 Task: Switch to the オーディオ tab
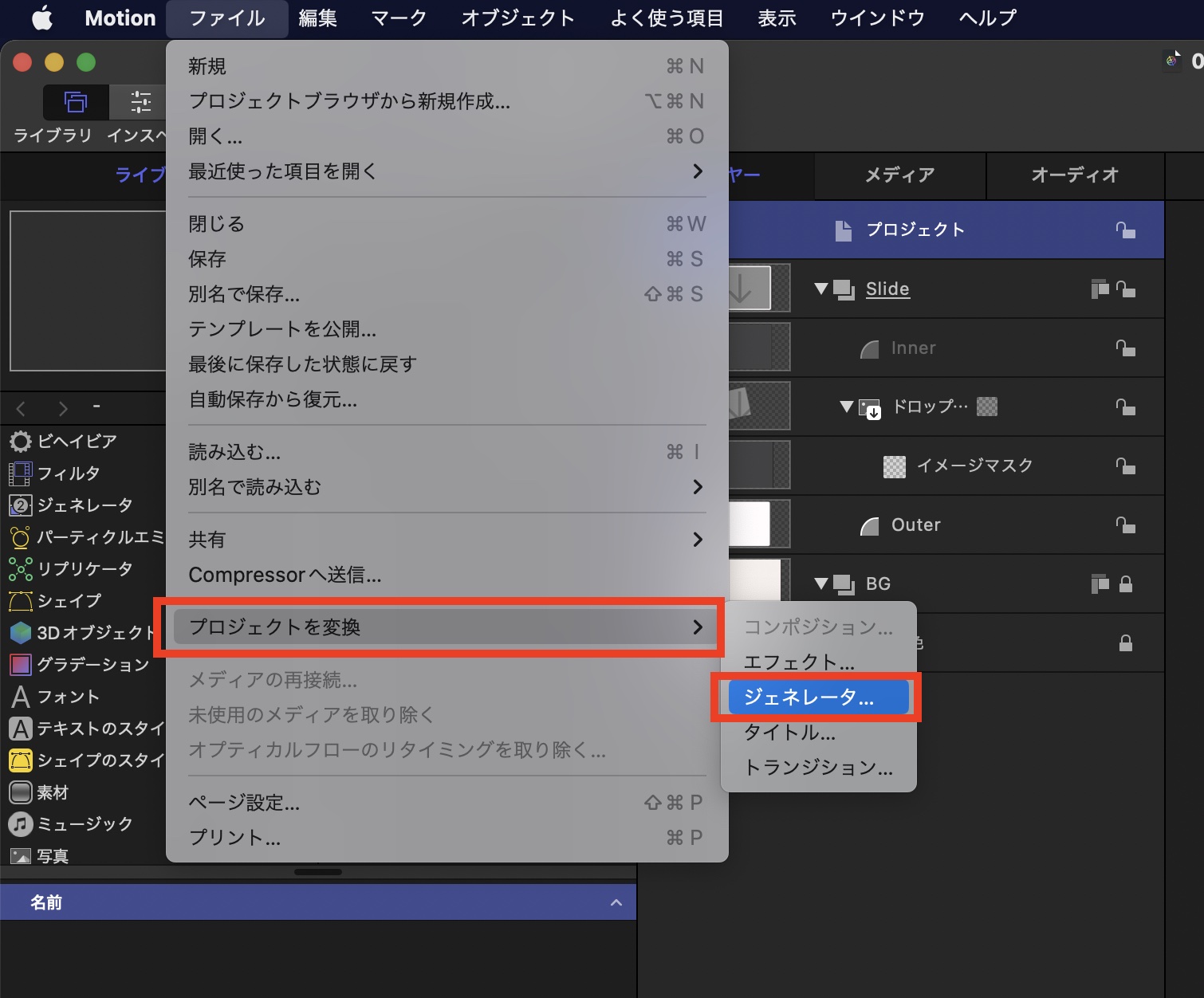coord(1076,175)
